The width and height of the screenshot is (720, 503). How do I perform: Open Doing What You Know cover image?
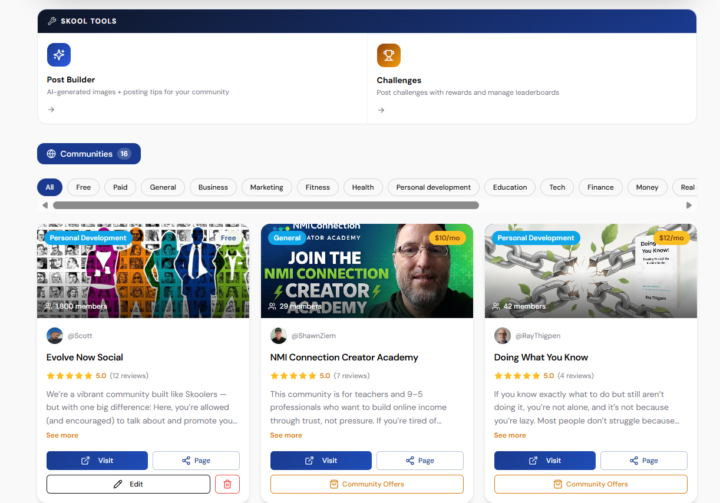point(591,271)
